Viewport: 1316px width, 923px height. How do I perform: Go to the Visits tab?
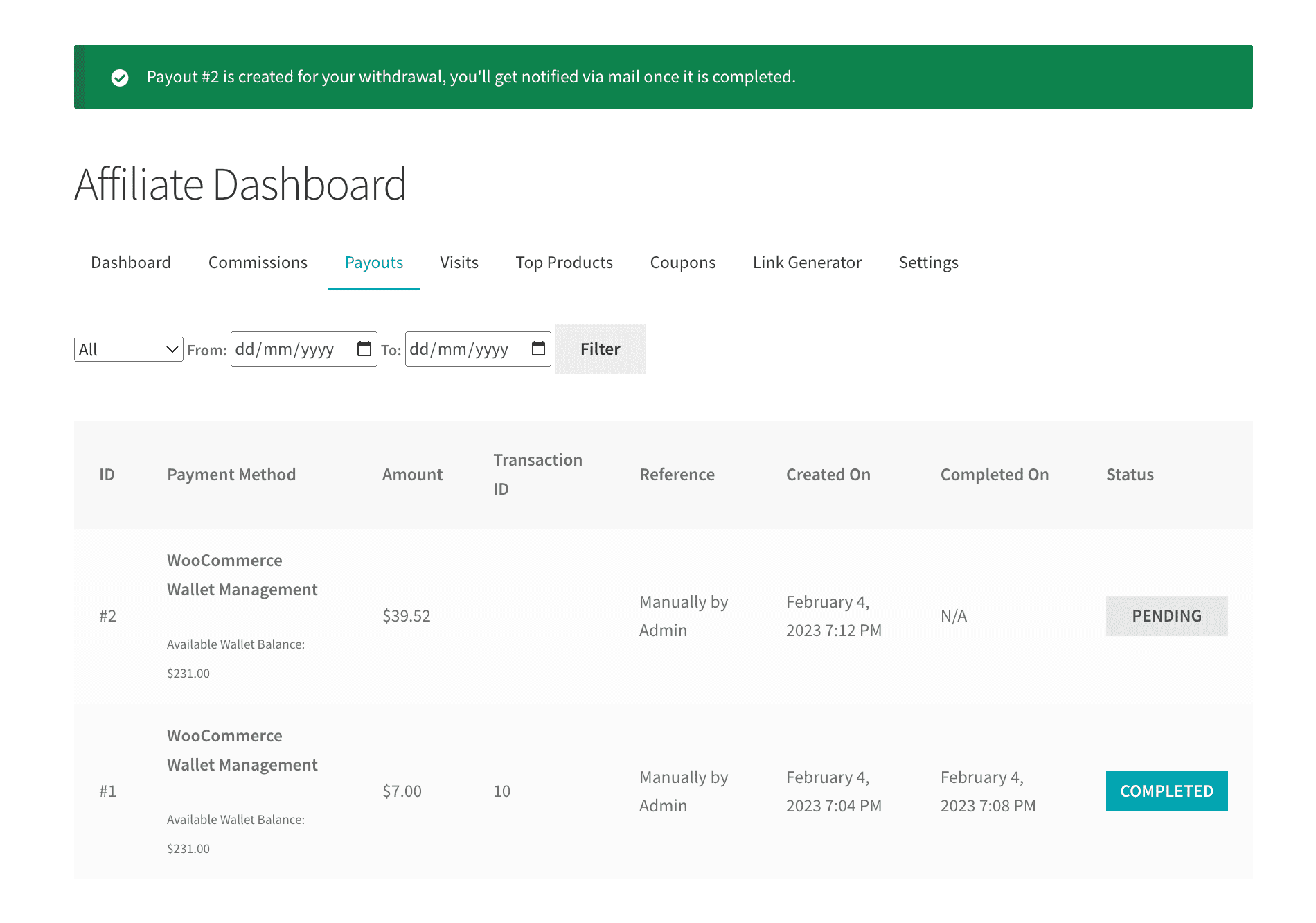(x=459, y=263)
